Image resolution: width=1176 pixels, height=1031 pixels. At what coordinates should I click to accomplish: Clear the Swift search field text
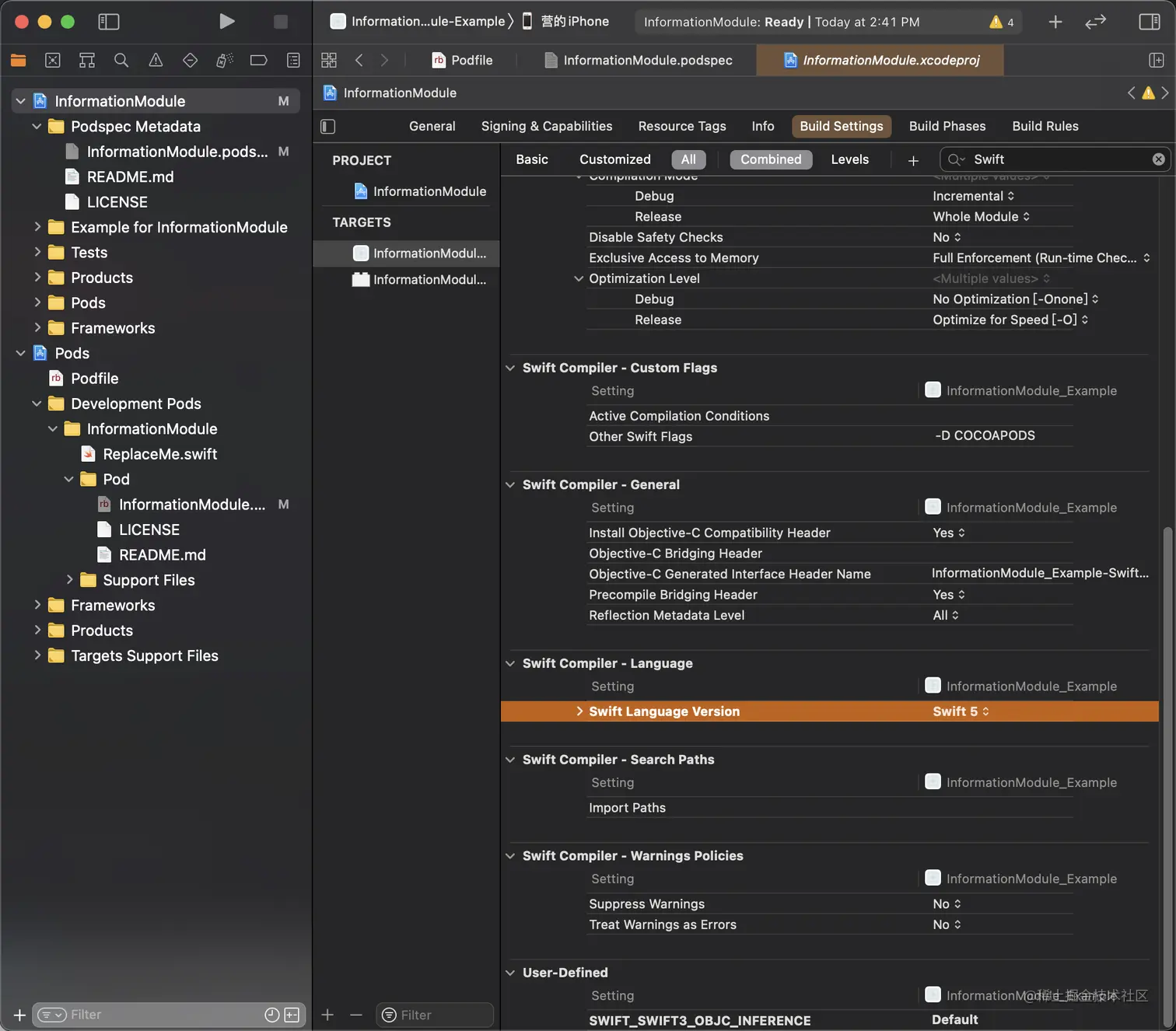[1158, 159]
